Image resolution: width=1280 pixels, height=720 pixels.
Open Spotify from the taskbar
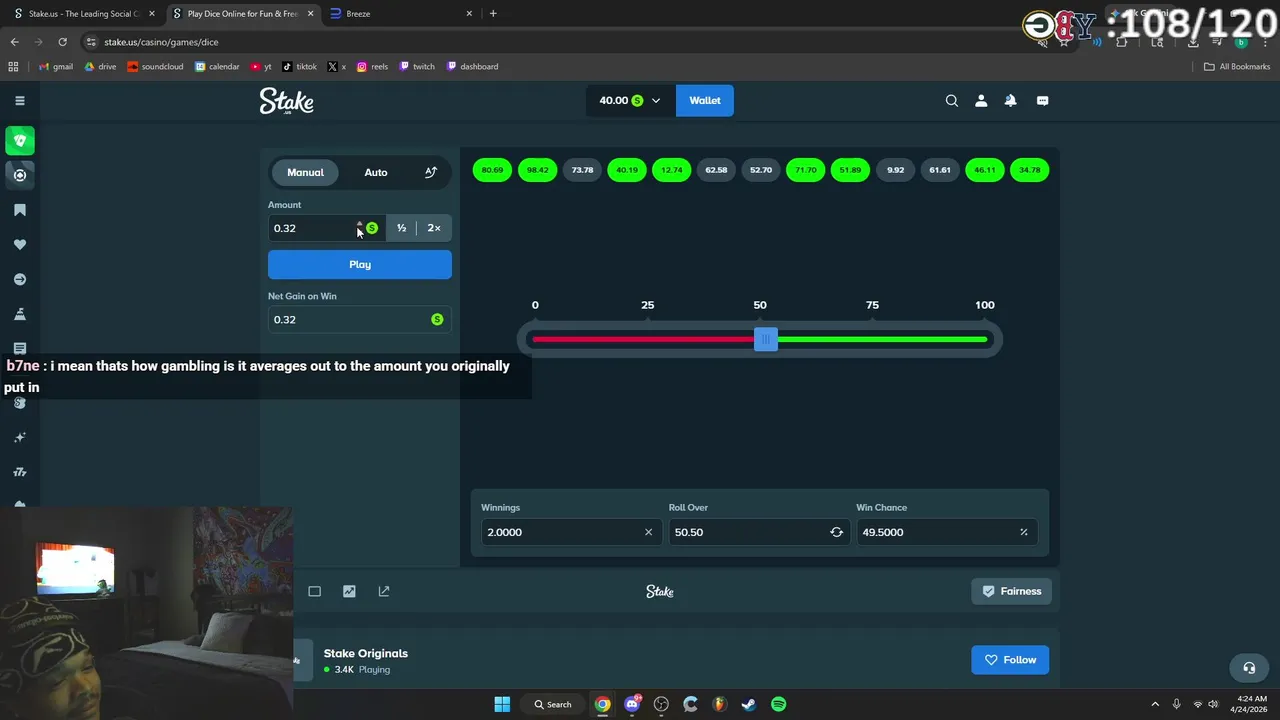(x=778, y=704)
